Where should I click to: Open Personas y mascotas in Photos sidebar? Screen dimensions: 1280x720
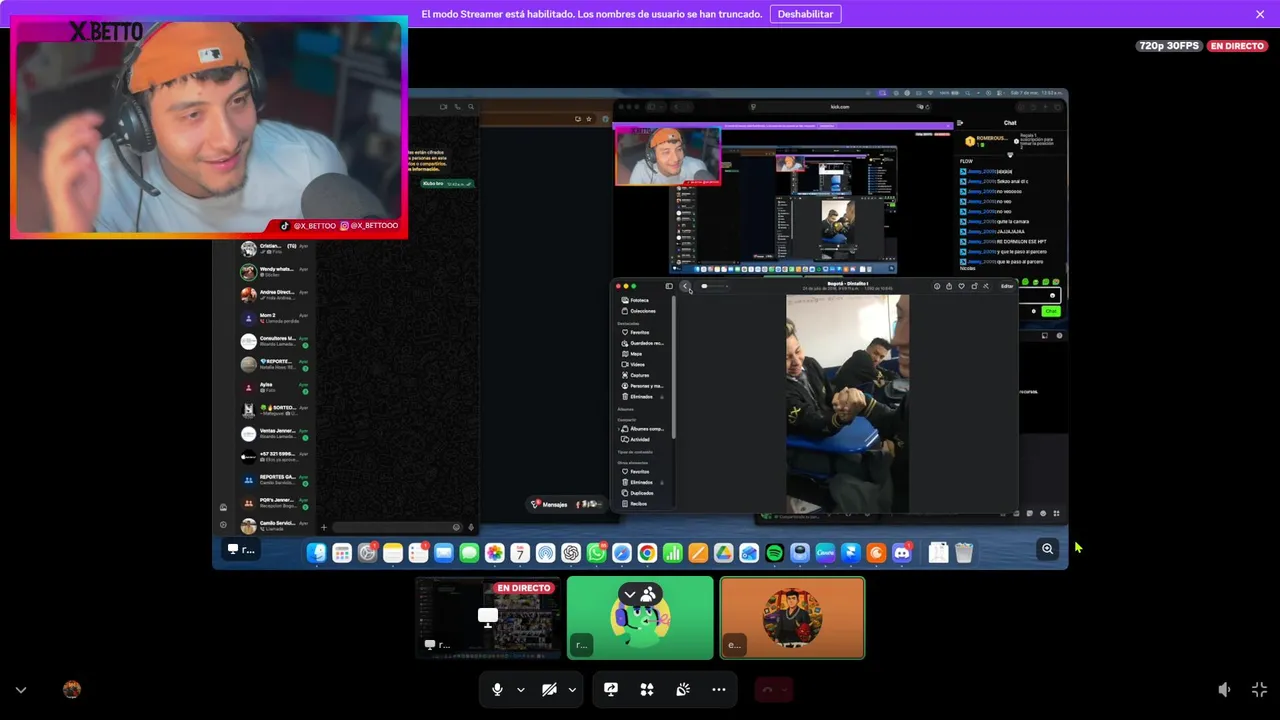642,386
